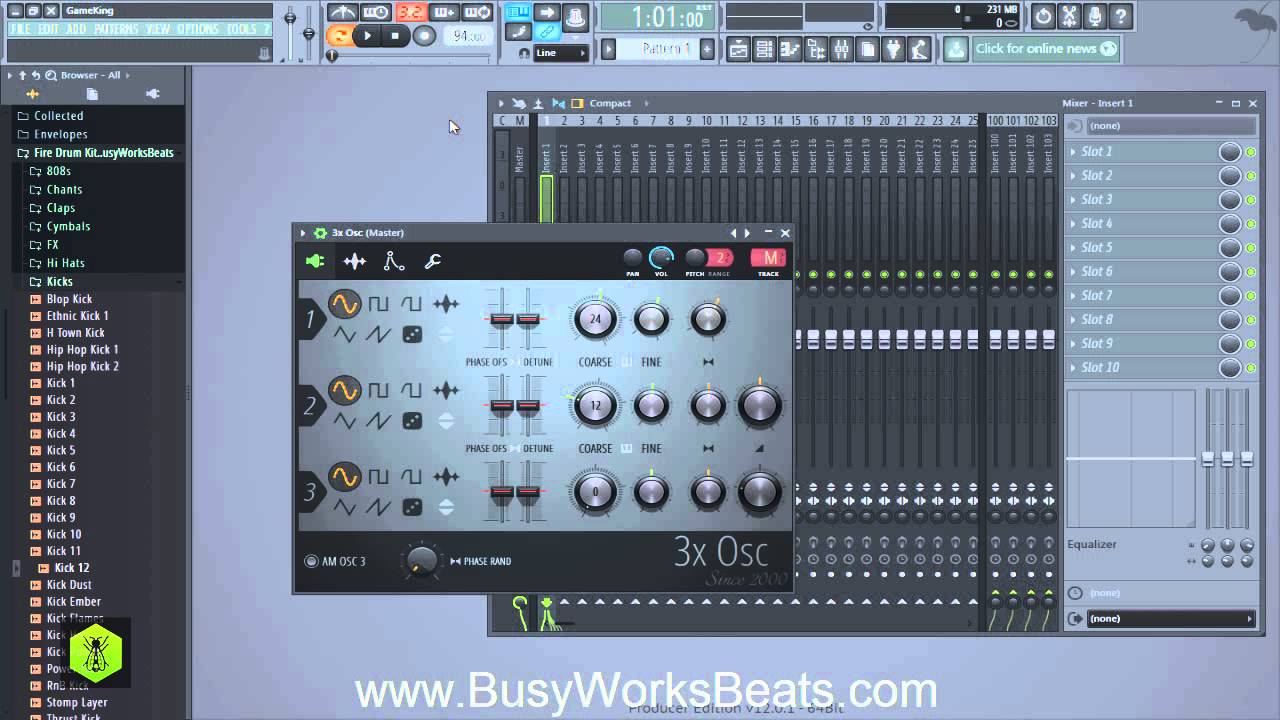This screenshot has width=1280, height=720.
Task: Select square wave shape for oscillator 2
Action: pyautogui.click(x=378, y=390)
